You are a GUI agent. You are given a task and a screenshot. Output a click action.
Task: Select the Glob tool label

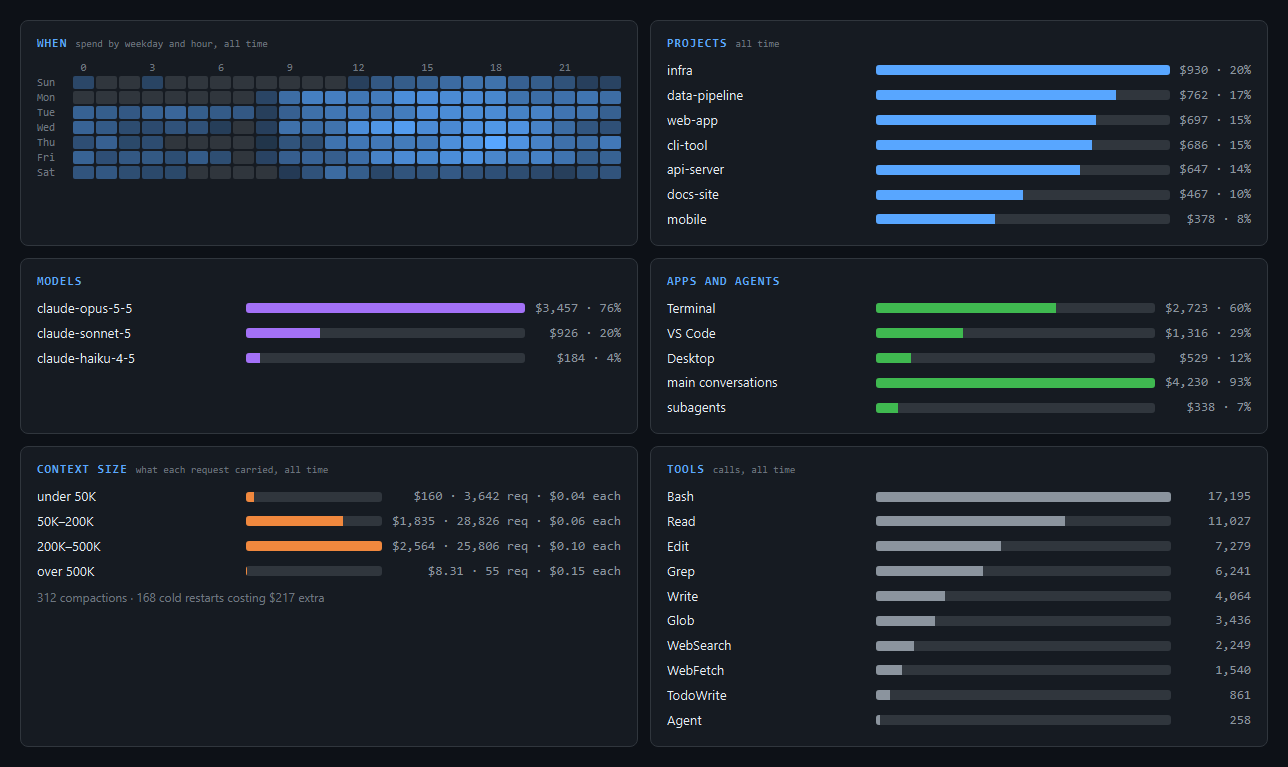tap(681, 621)
